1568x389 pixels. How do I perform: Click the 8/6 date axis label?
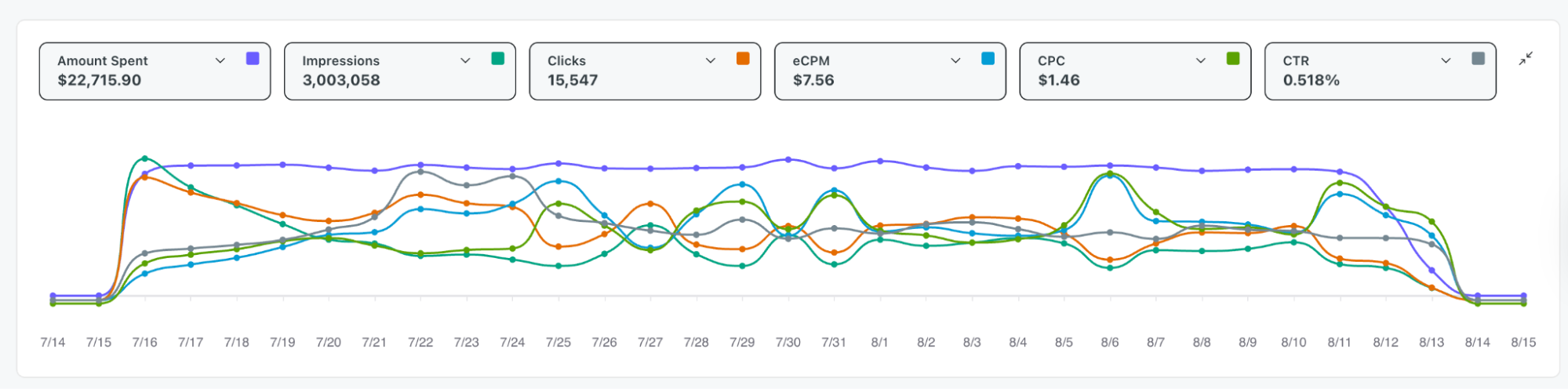[x=1110, y=343]
